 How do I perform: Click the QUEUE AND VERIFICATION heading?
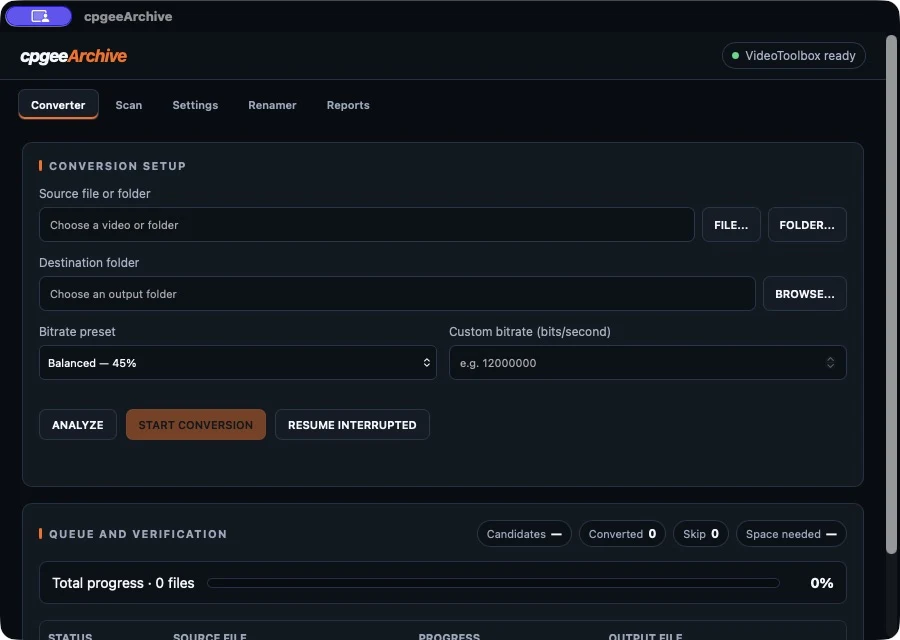(x=138, y=534)
